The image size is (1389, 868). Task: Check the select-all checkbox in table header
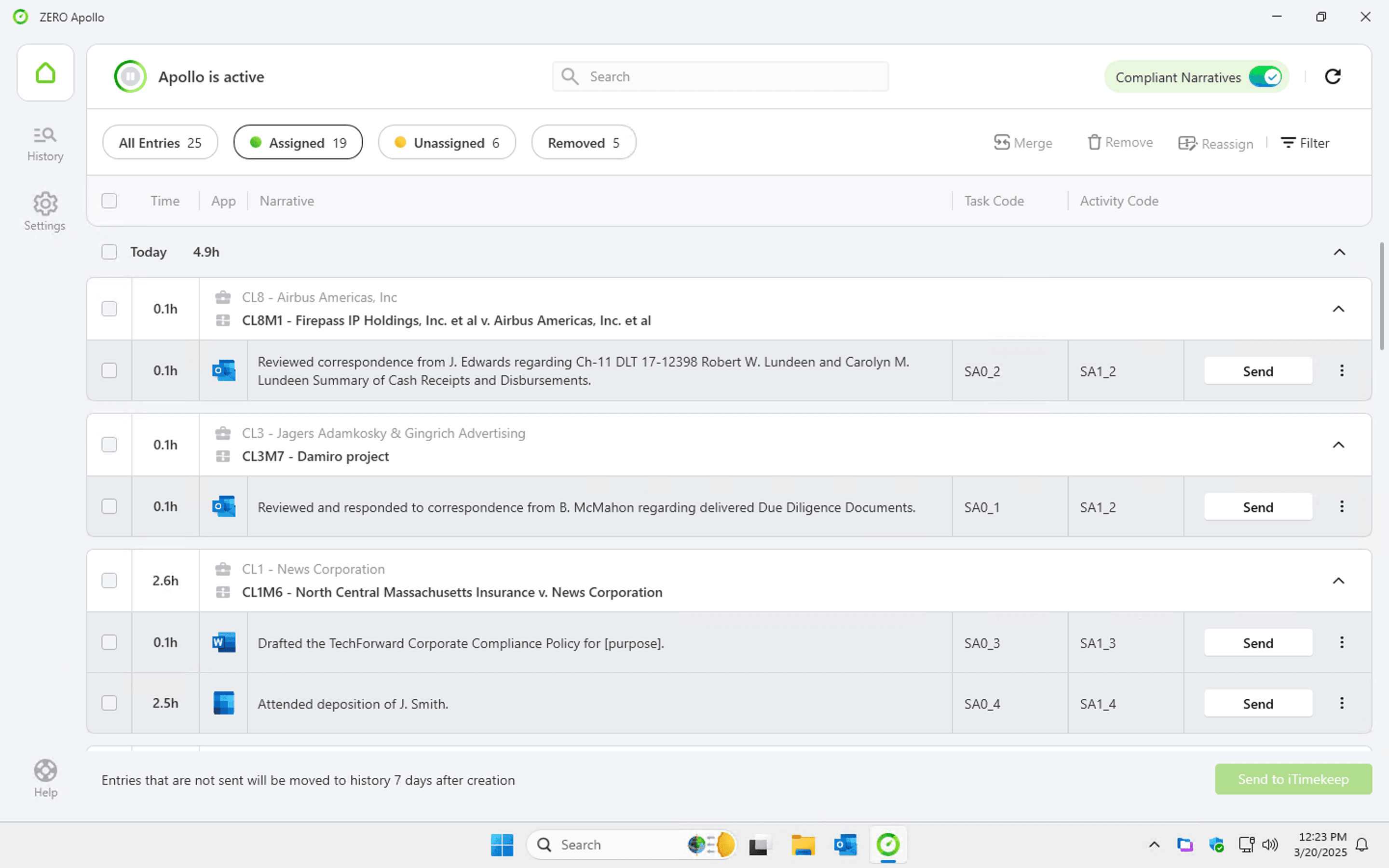pos(109,201)
